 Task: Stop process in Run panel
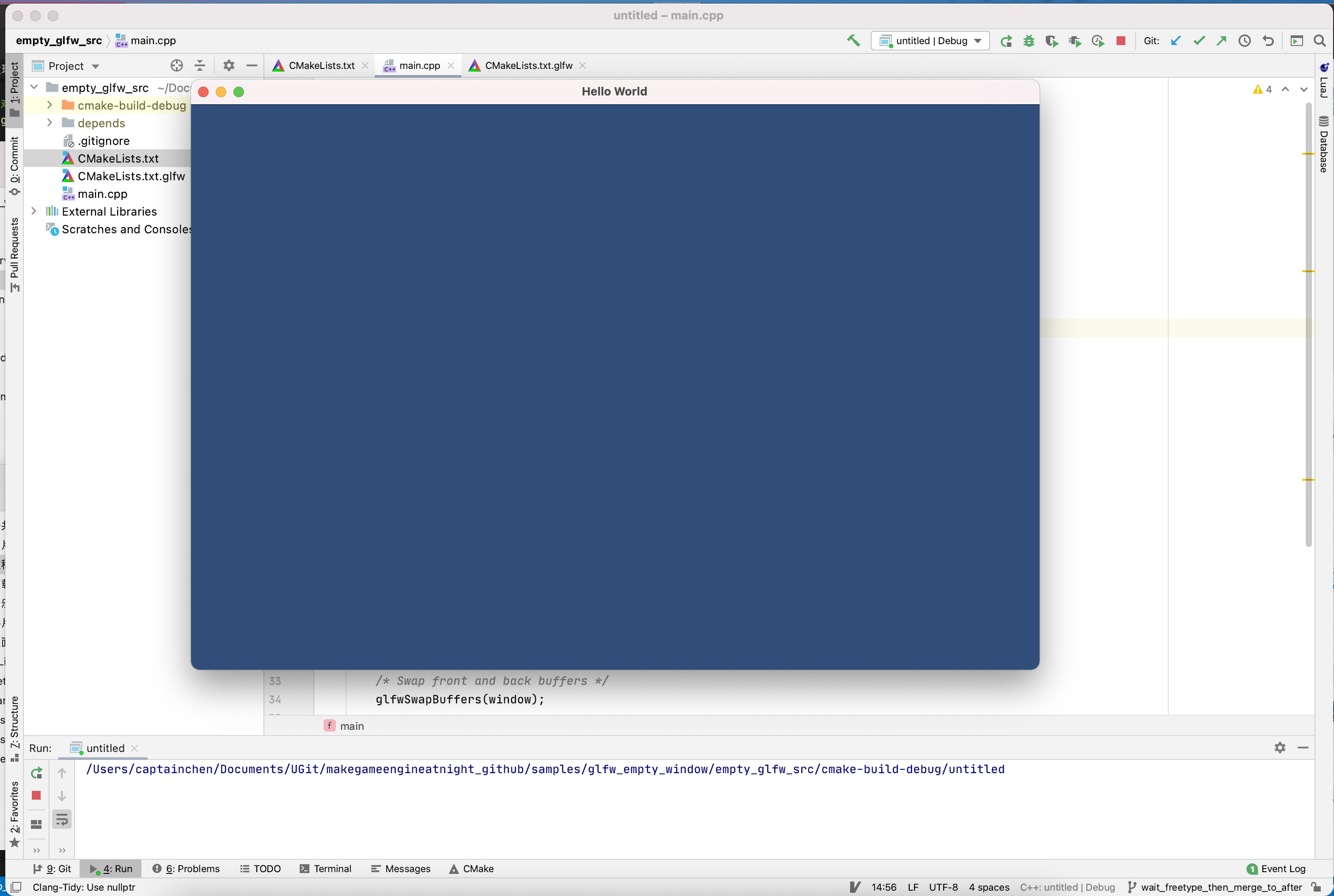pos(37,795)
